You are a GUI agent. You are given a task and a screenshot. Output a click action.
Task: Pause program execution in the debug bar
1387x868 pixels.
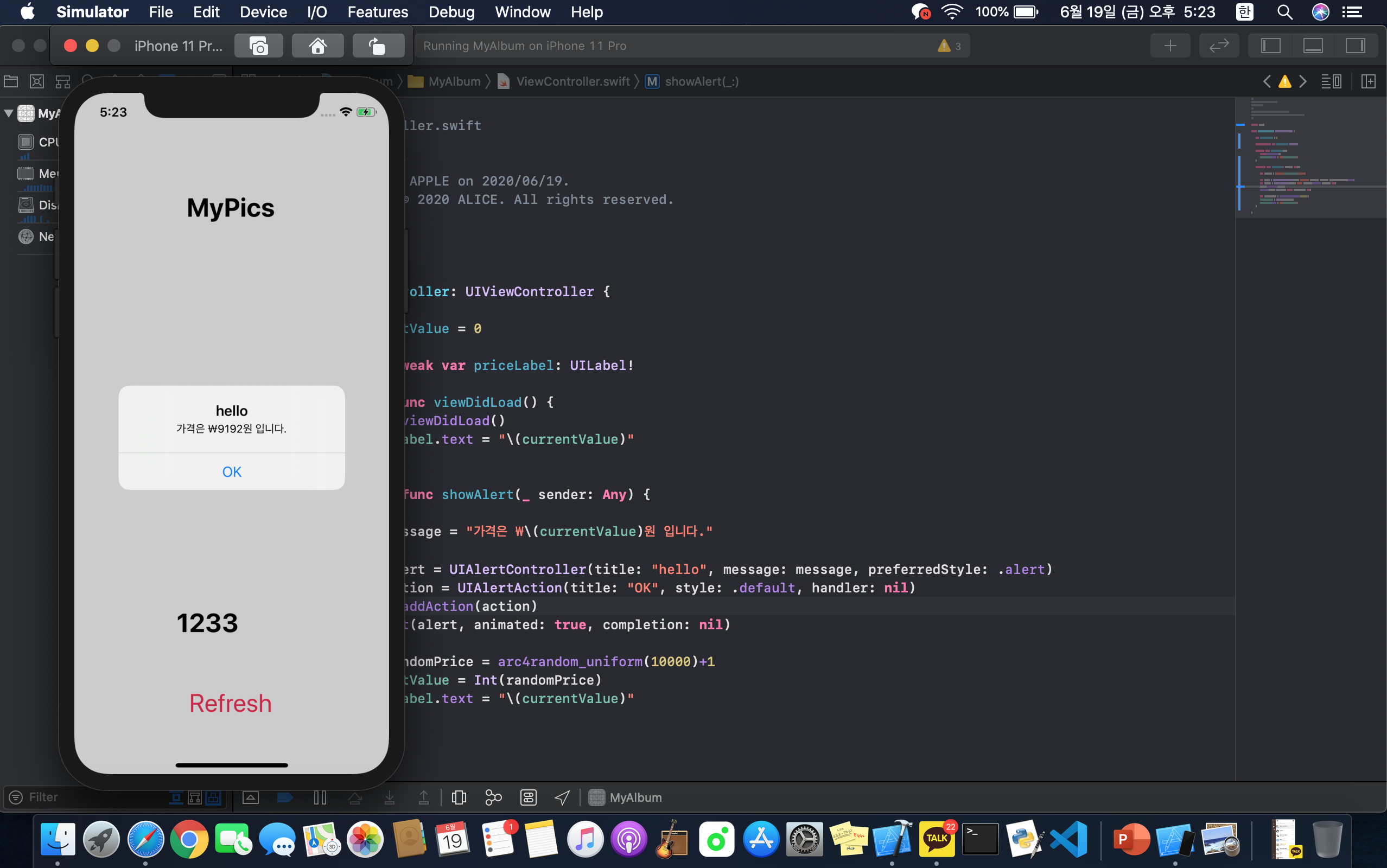coord(320,797)
